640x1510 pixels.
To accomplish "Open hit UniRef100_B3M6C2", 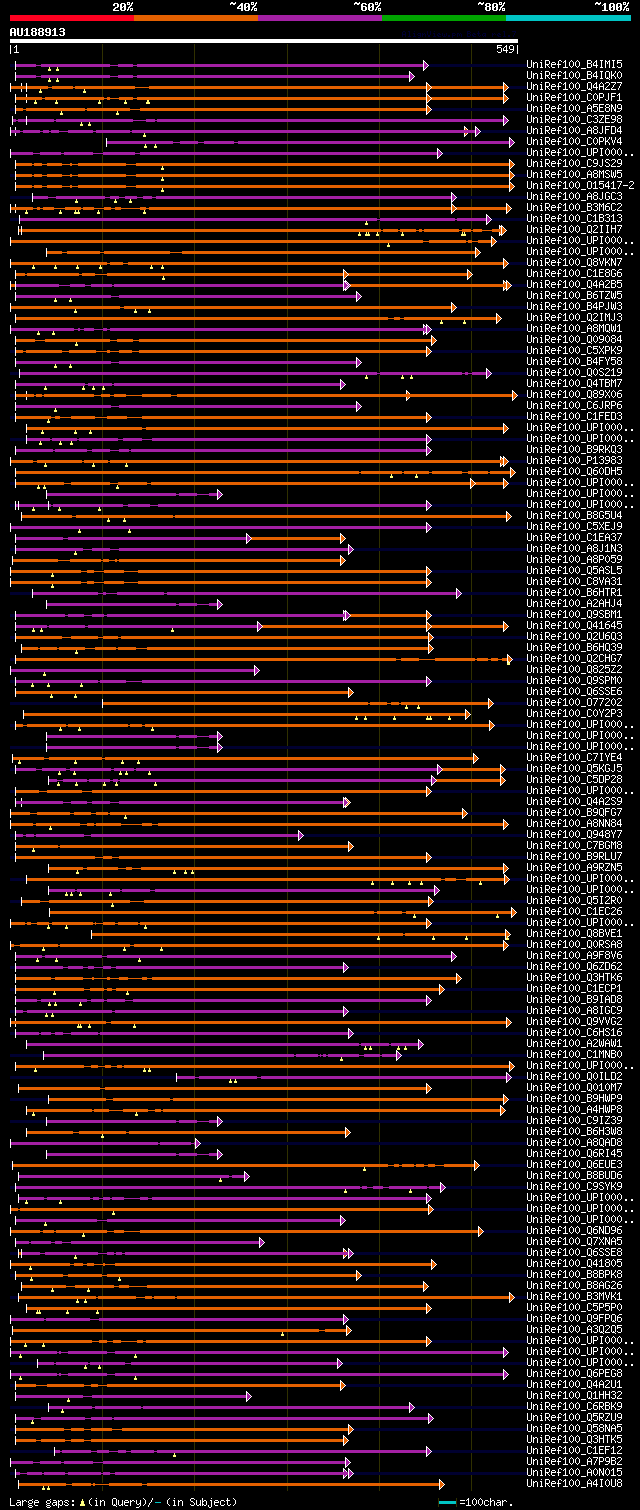I will click(x=574, y=207).
